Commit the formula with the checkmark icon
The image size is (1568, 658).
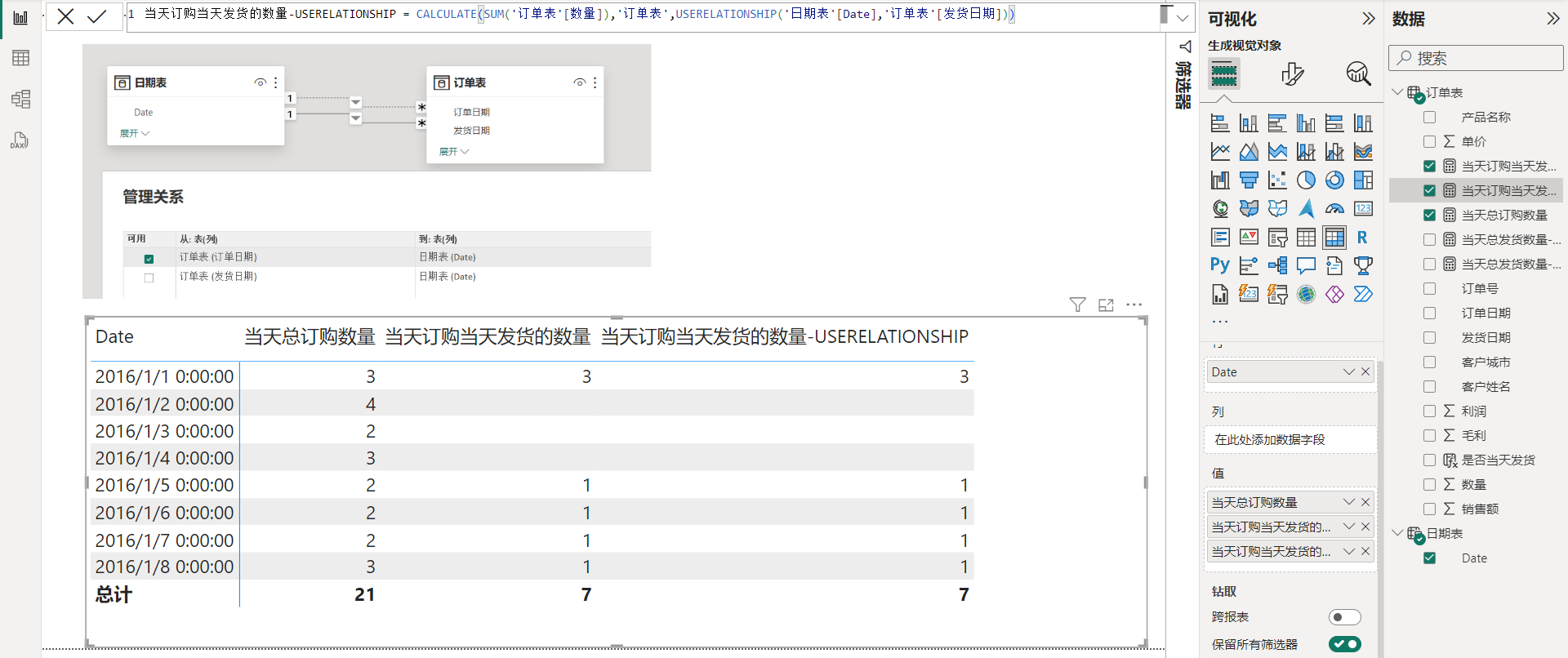tap(97, 16)
